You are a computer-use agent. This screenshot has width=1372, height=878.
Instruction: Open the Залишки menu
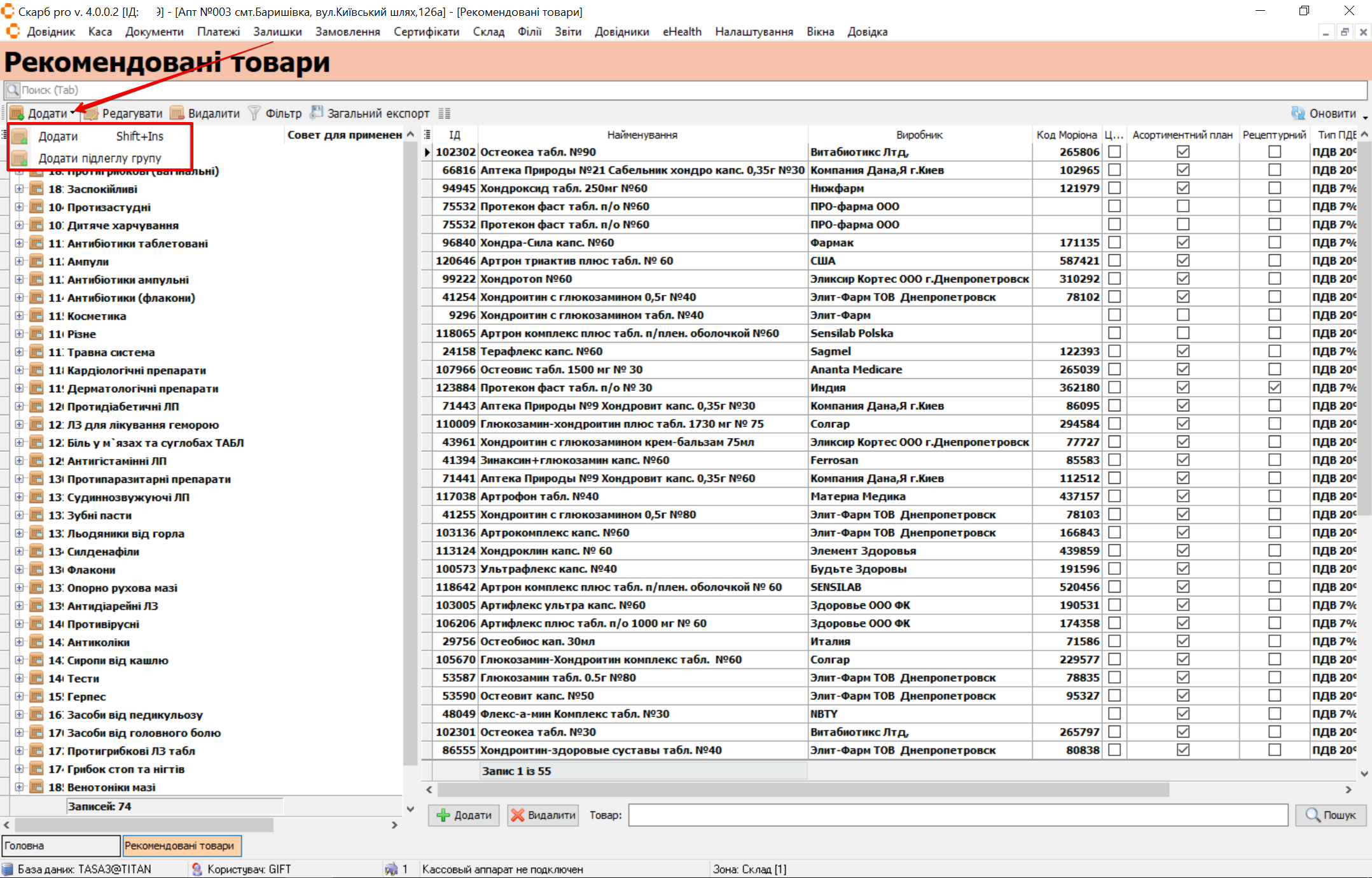277,32
